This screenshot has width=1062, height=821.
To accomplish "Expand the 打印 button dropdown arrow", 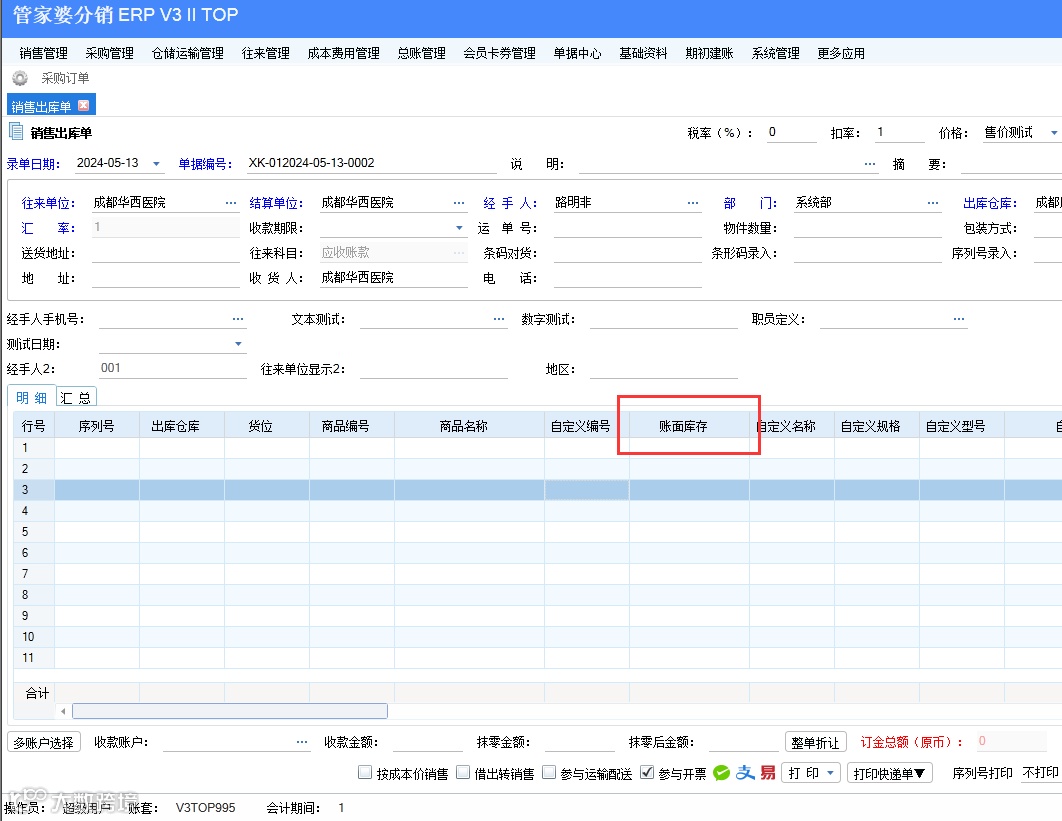I will click(x=830, y=773).
